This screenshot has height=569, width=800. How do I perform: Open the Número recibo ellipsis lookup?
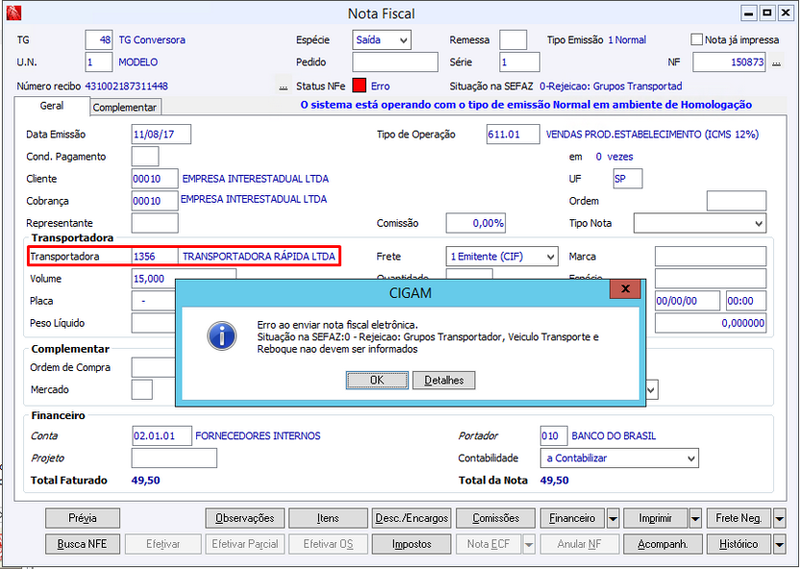click(x=283, y=86)
